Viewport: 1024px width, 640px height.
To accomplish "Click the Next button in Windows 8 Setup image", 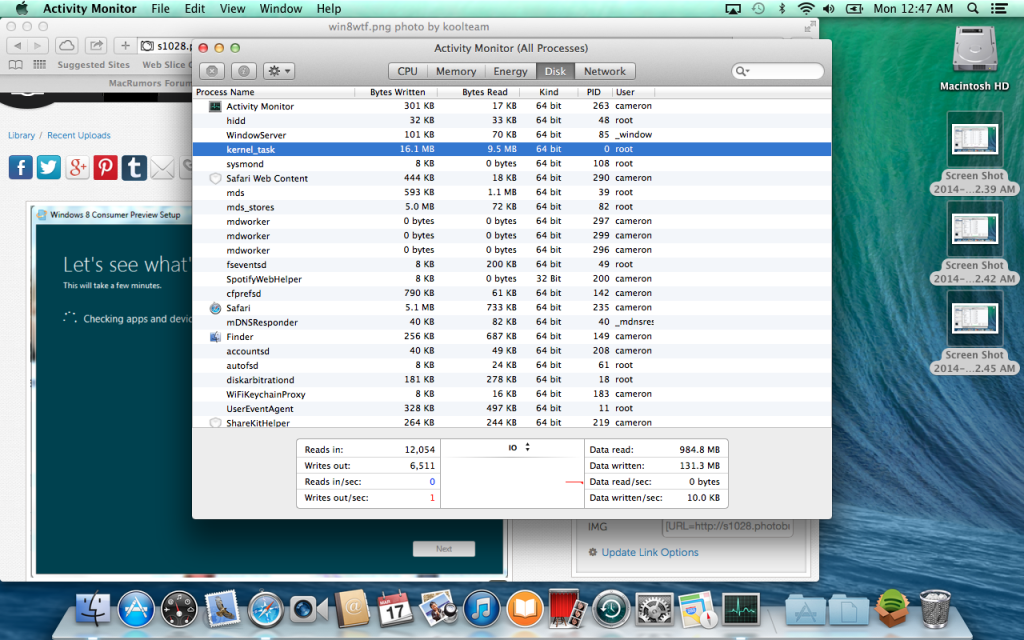I will [444, 549].
